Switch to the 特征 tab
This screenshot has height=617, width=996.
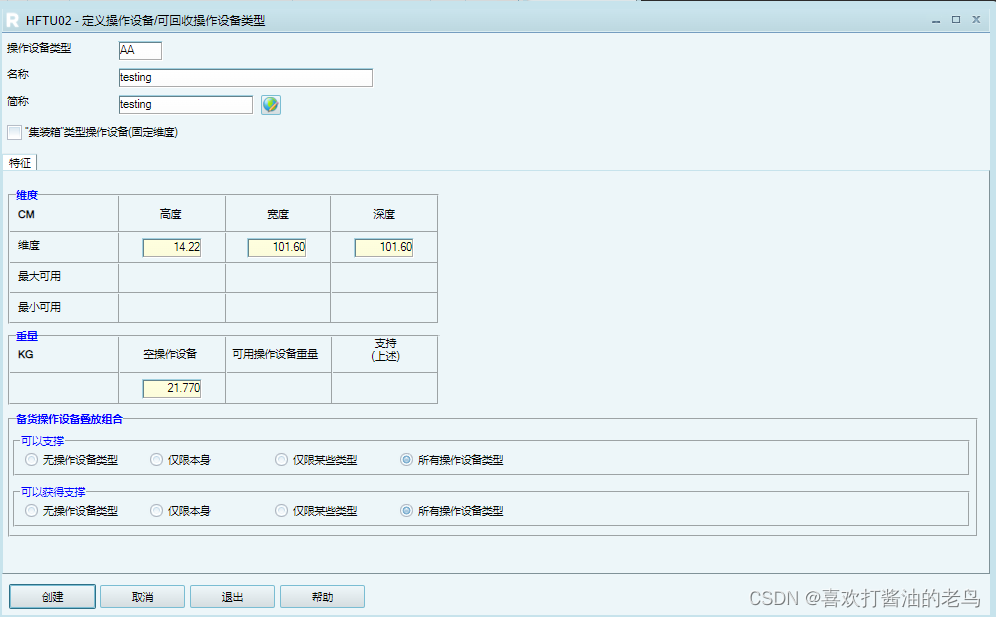[x=20, y=162]
